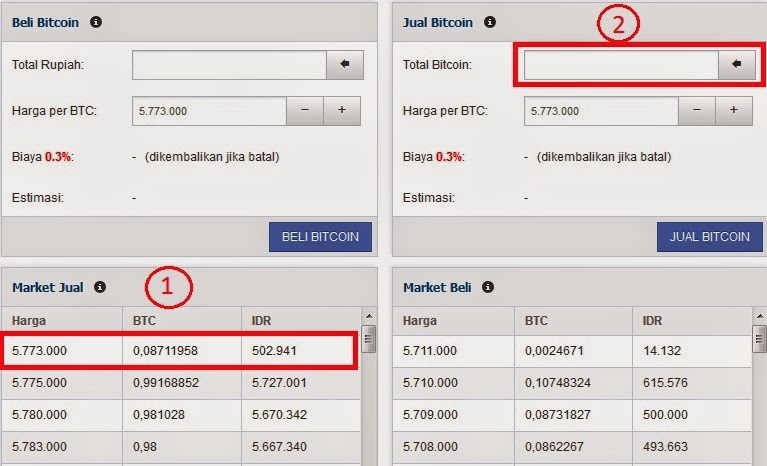Click the Beli Bitcoin panel title
Image resolution: width=767 pixels, height=466 pixels.
point(45,22)
